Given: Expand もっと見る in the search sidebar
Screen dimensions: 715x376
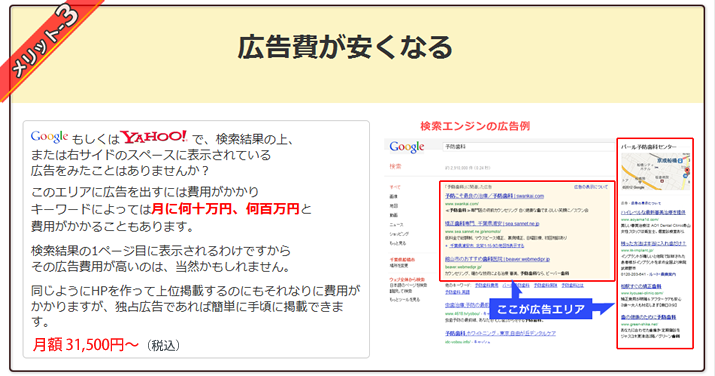Looking at the screenshot, I should pyautogui.click(x=397, y=243).
